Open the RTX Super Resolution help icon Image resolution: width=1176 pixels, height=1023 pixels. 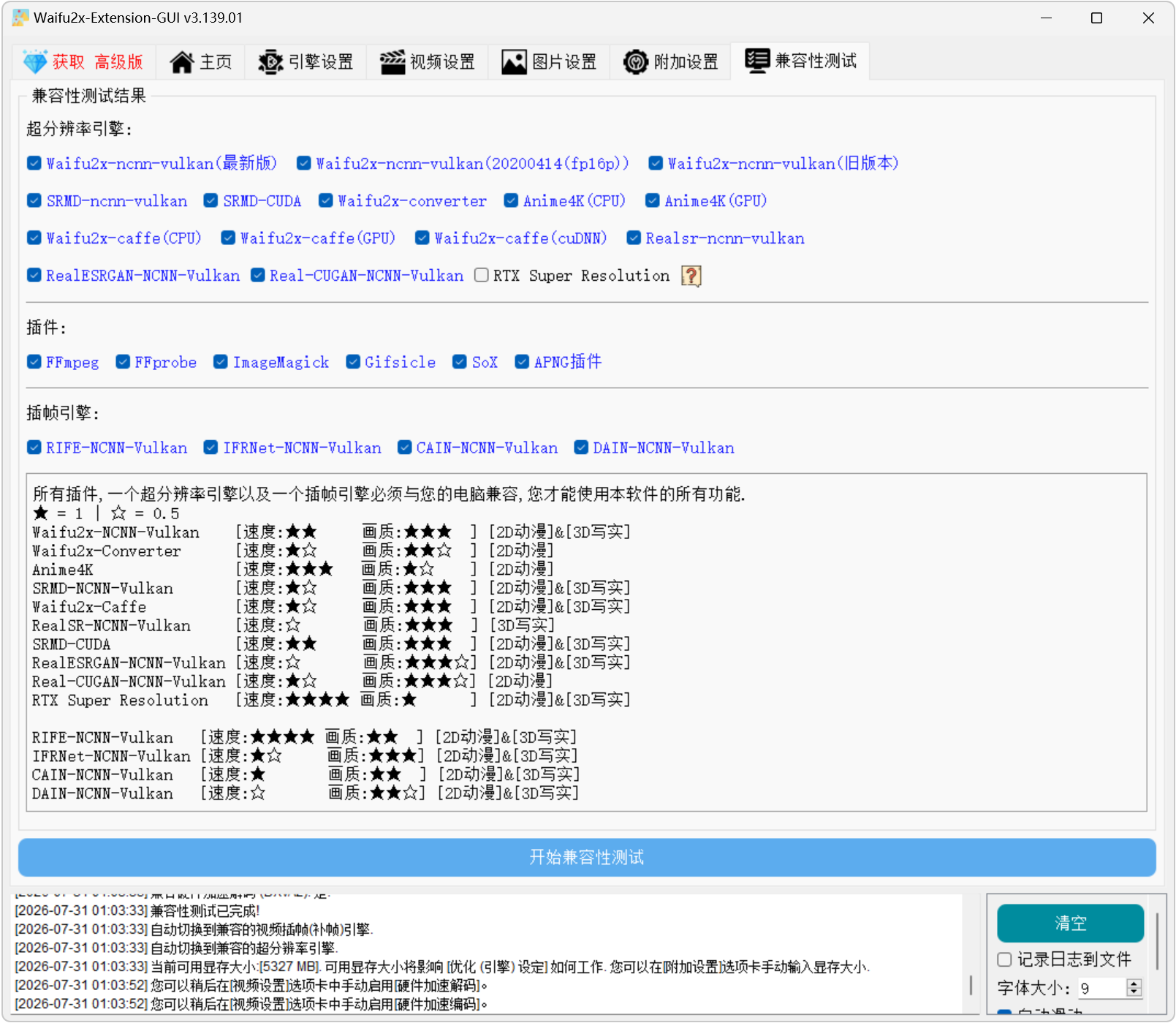[x=691, y=276]
